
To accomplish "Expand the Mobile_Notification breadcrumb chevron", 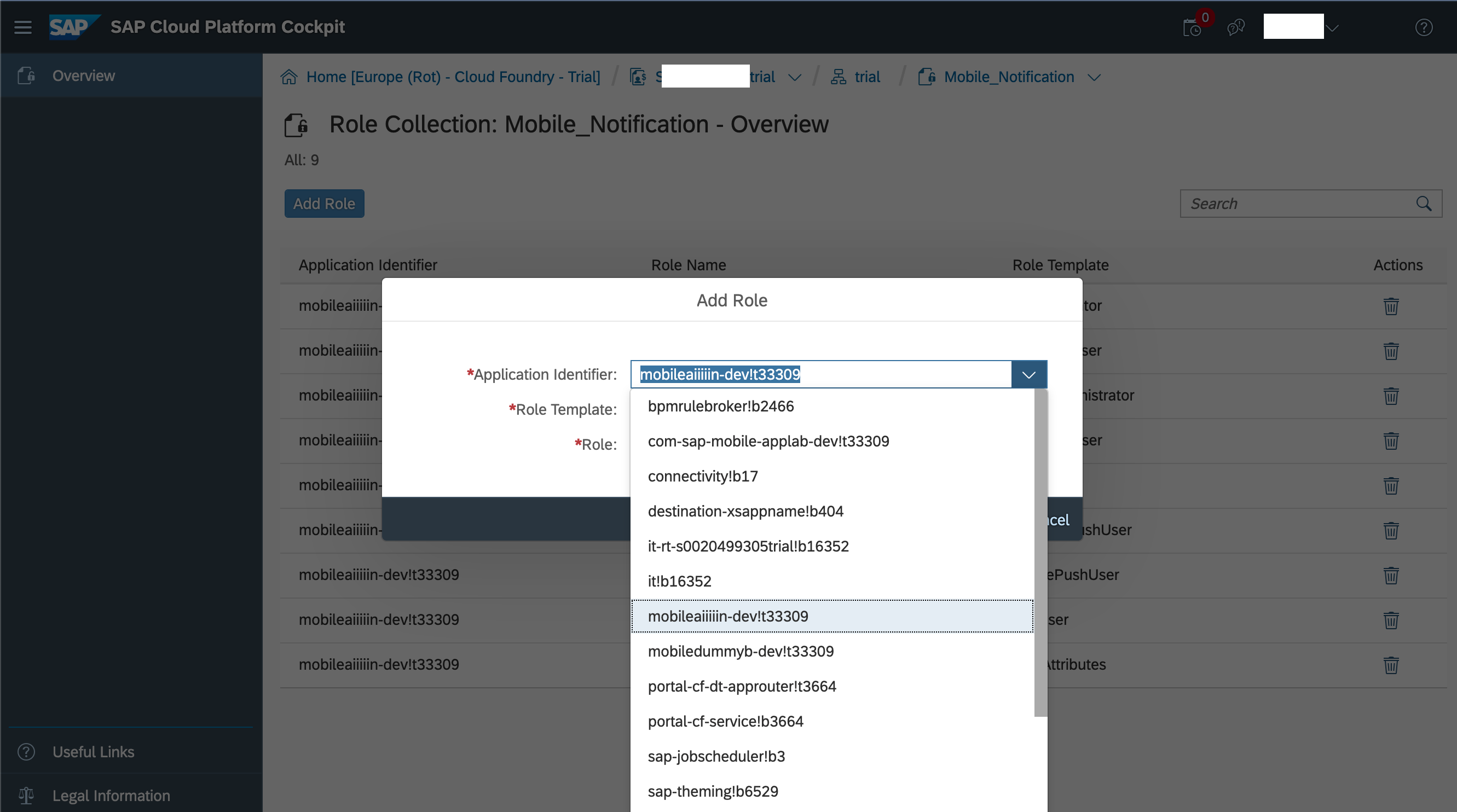I will point(1096,76).
